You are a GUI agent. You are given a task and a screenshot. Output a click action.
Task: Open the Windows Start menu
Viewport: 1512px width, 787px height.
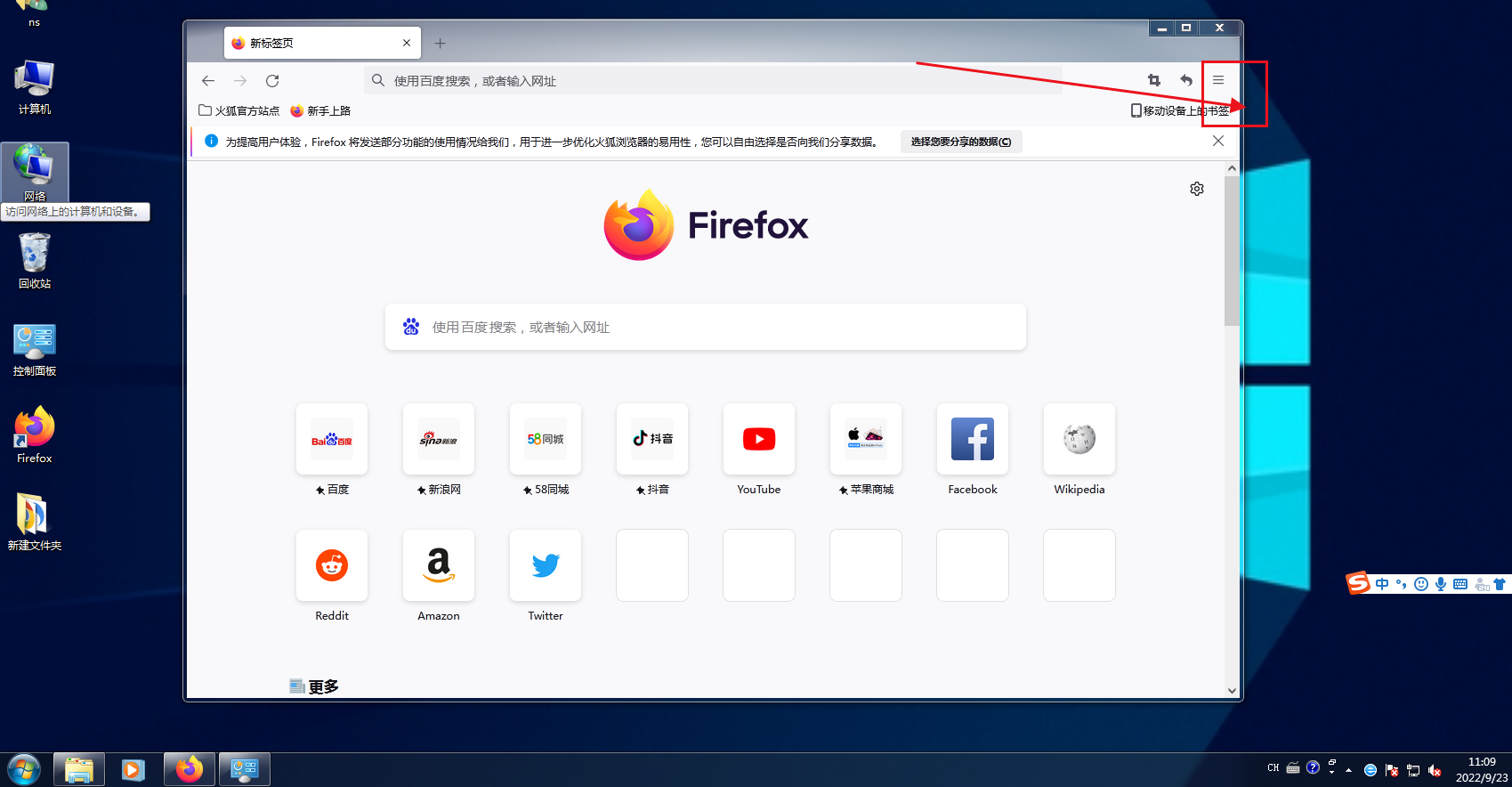coord(23,769)
